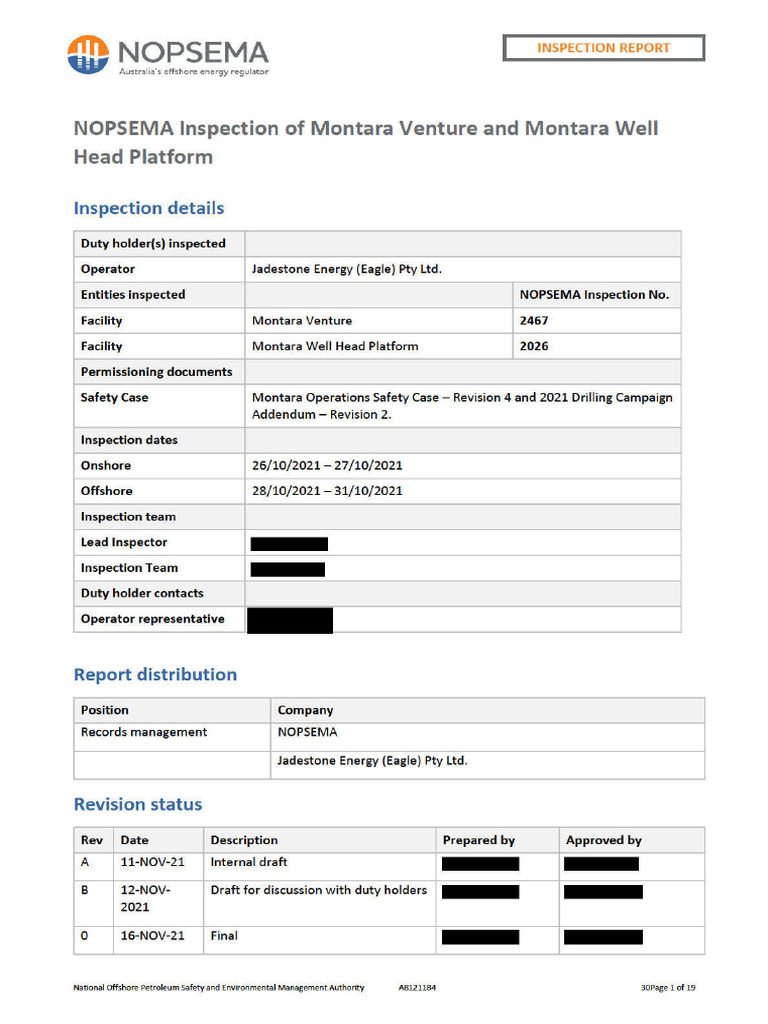
Task: Click the Inspection dates row label
Action: [x=129, y=440]
